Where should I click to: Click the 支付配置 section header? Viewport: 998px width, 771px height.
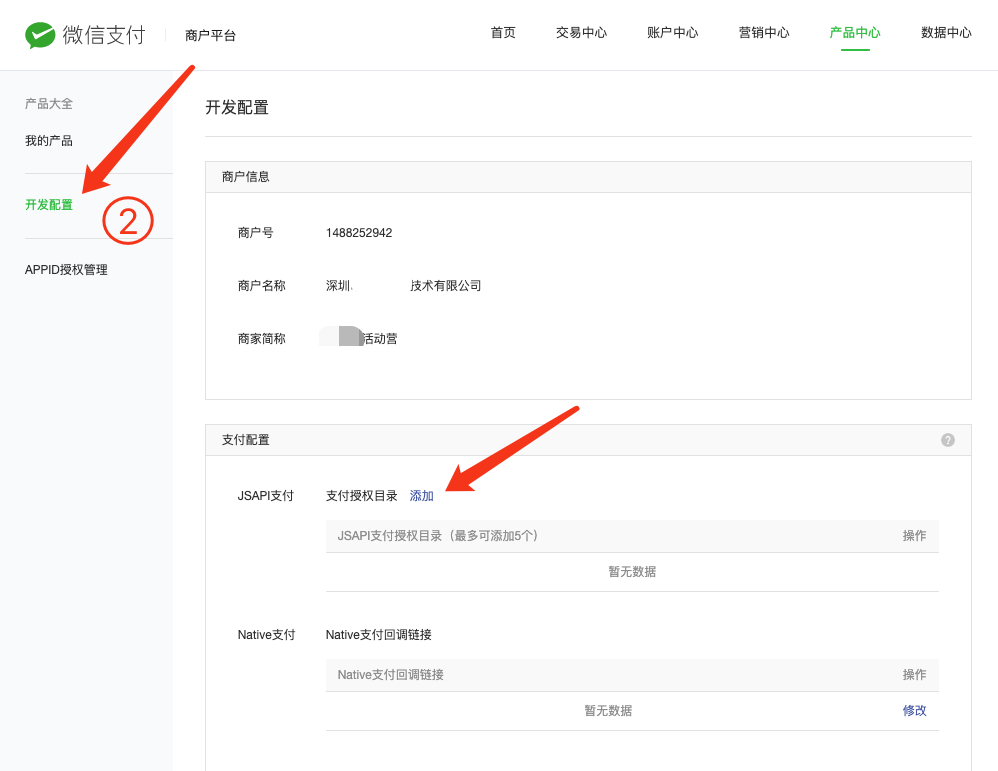246,440
